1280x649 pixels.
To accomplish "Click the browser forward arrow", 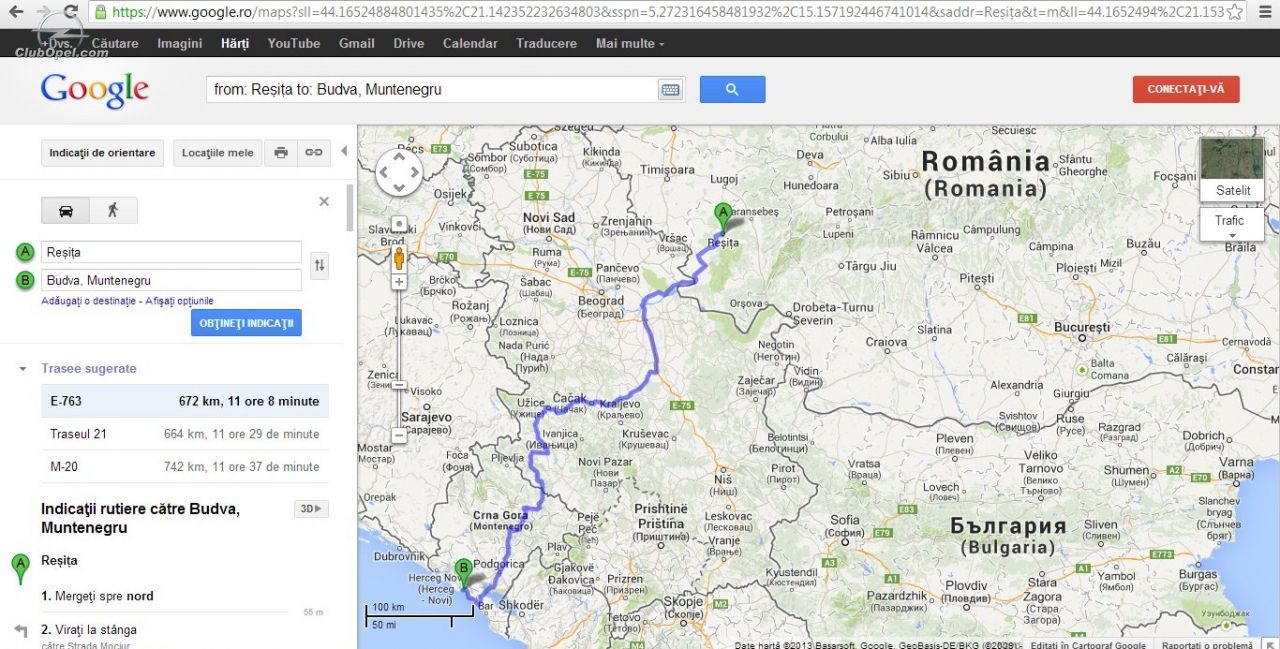I will point(43,12).
